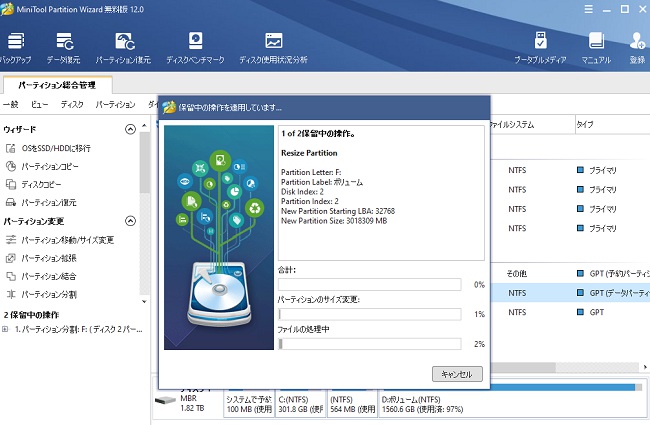Image resolution: width=650 pixels, height=425 pixels.
Task: Select the 564 MB (NTFS) partition block
Action: [x=352, y=403]
